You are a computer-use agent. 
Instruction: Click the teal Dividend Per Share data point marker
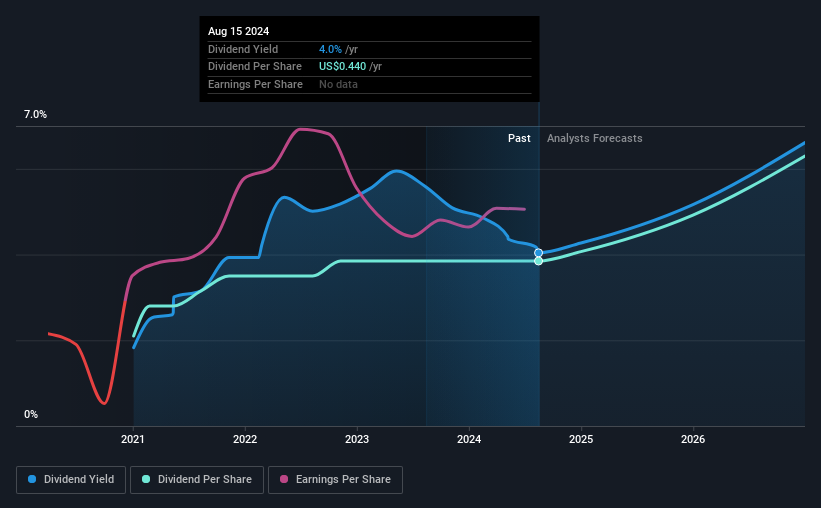coord(539,261)
